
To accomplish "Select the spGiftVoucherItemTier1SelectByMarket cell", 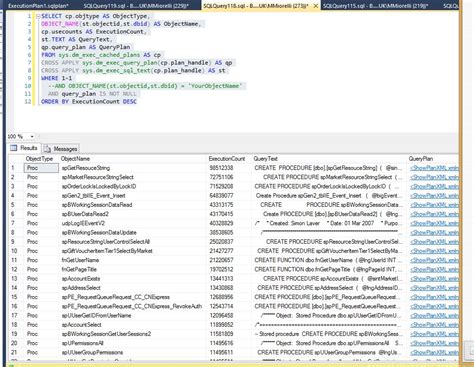I will coord(133,251).
